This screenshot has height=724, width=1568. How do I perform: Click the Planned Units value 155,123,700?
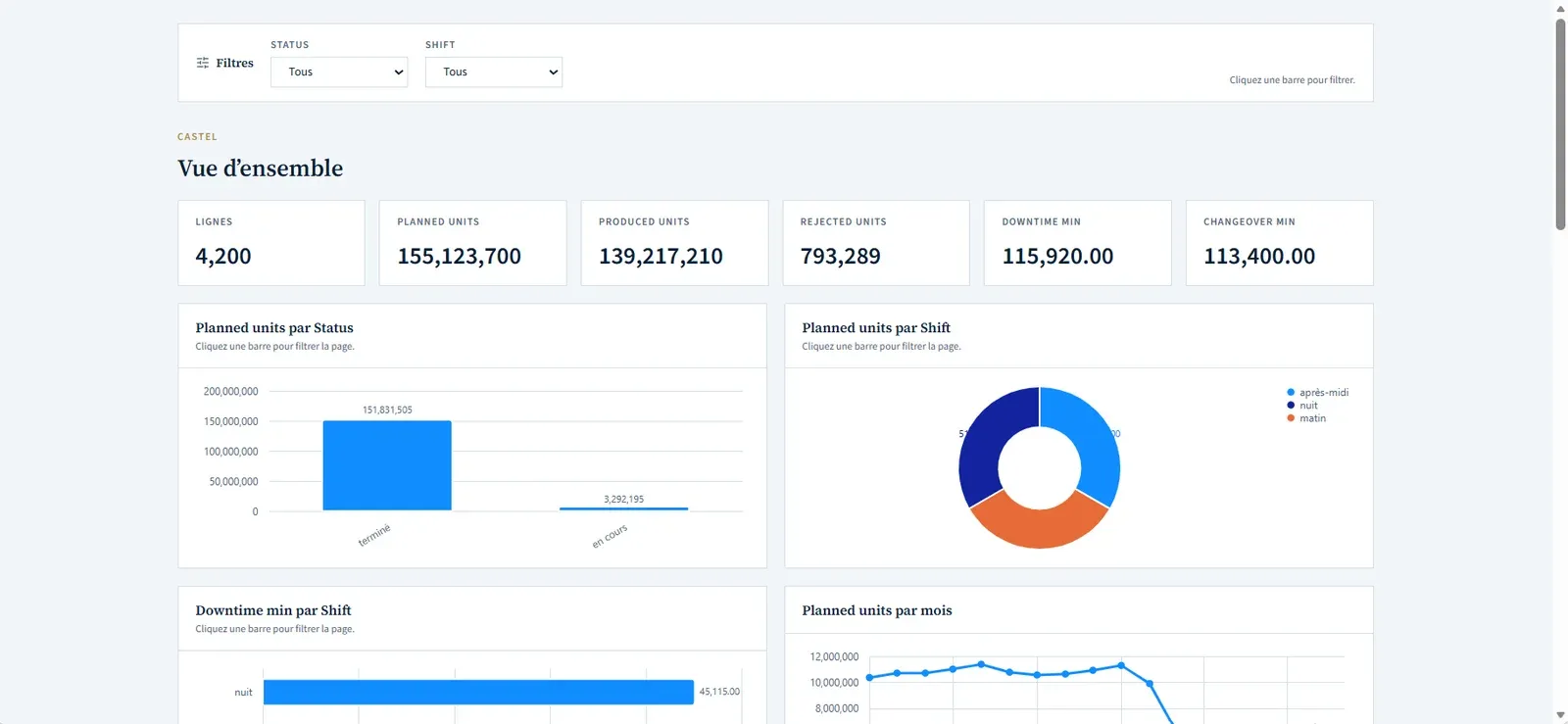click(x=459, y=256)
